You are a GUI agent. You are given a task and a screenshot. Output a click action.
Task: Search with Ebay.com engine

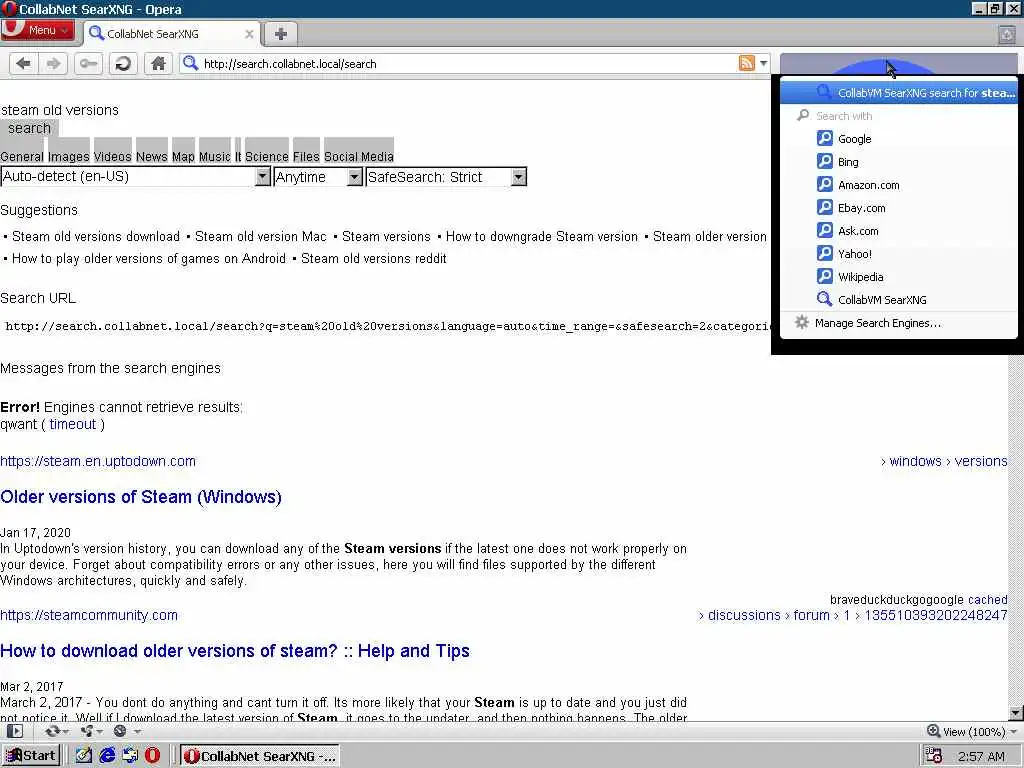(899, 208)
